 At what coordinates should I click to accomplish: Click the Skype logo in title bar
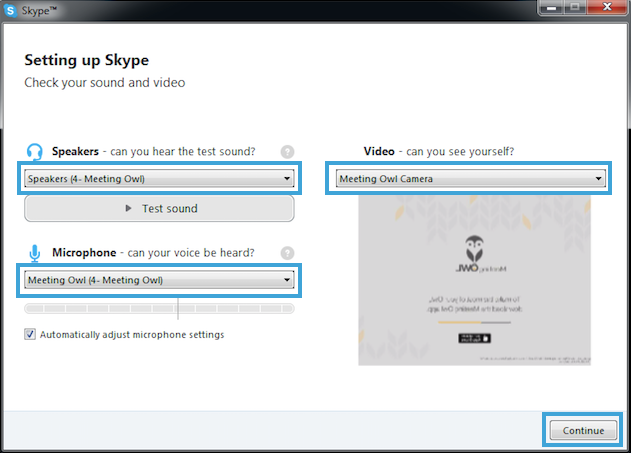click(10, 10)
